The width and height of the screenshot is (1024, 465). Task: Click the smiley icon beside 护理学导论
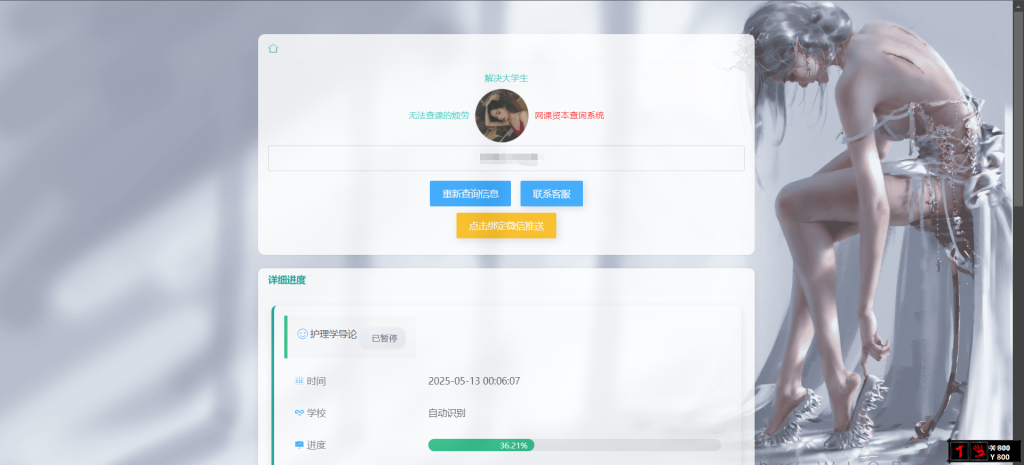click(302, 334)
